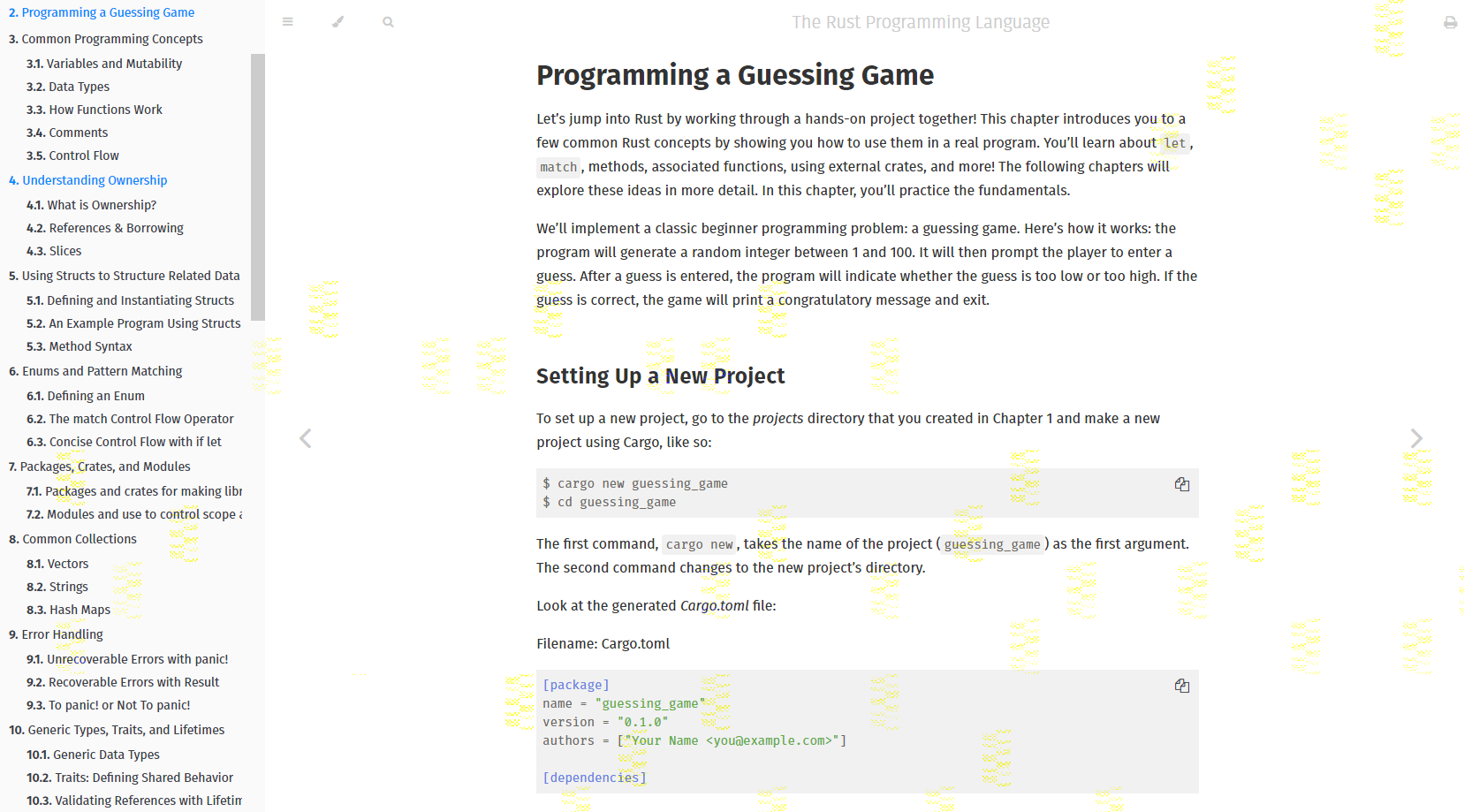
Task: Click the '$ cd guessing_game' command line
Action: (610, 502)
